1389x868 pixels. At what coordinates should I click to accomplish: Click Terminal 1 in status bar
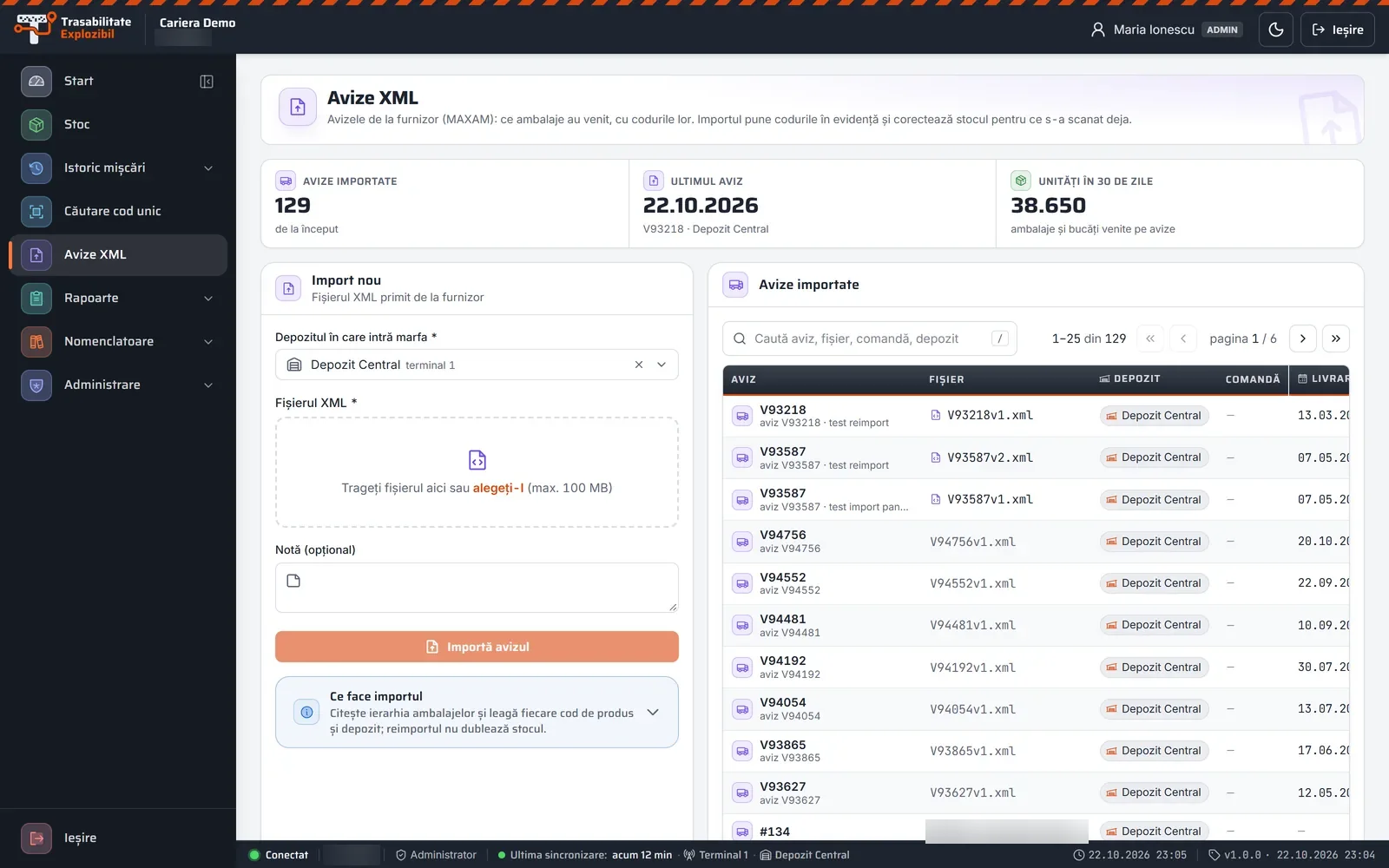click(715, 855)
